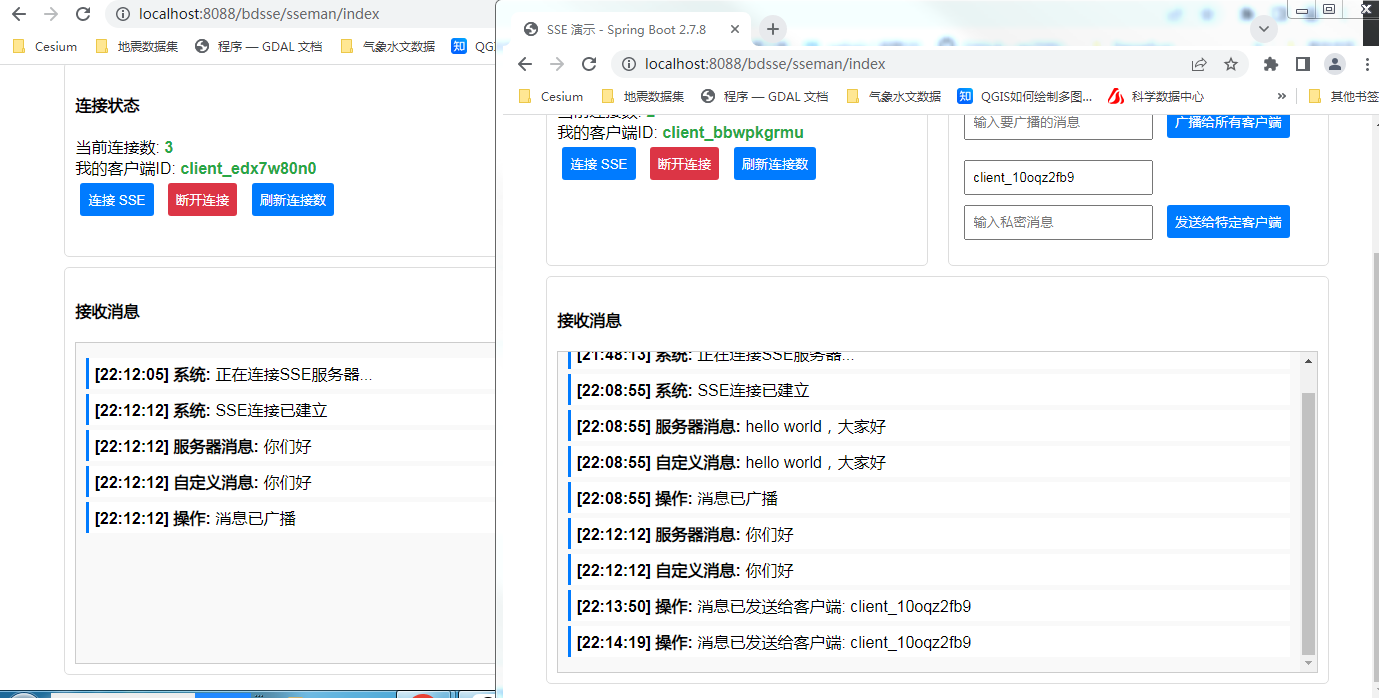Open a new tab with plus icon

pos(772,29)
